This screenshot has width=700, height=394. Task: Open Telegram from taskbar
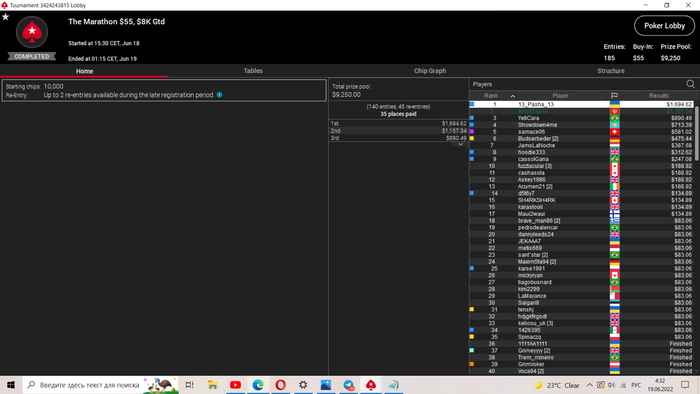point(349,385)
